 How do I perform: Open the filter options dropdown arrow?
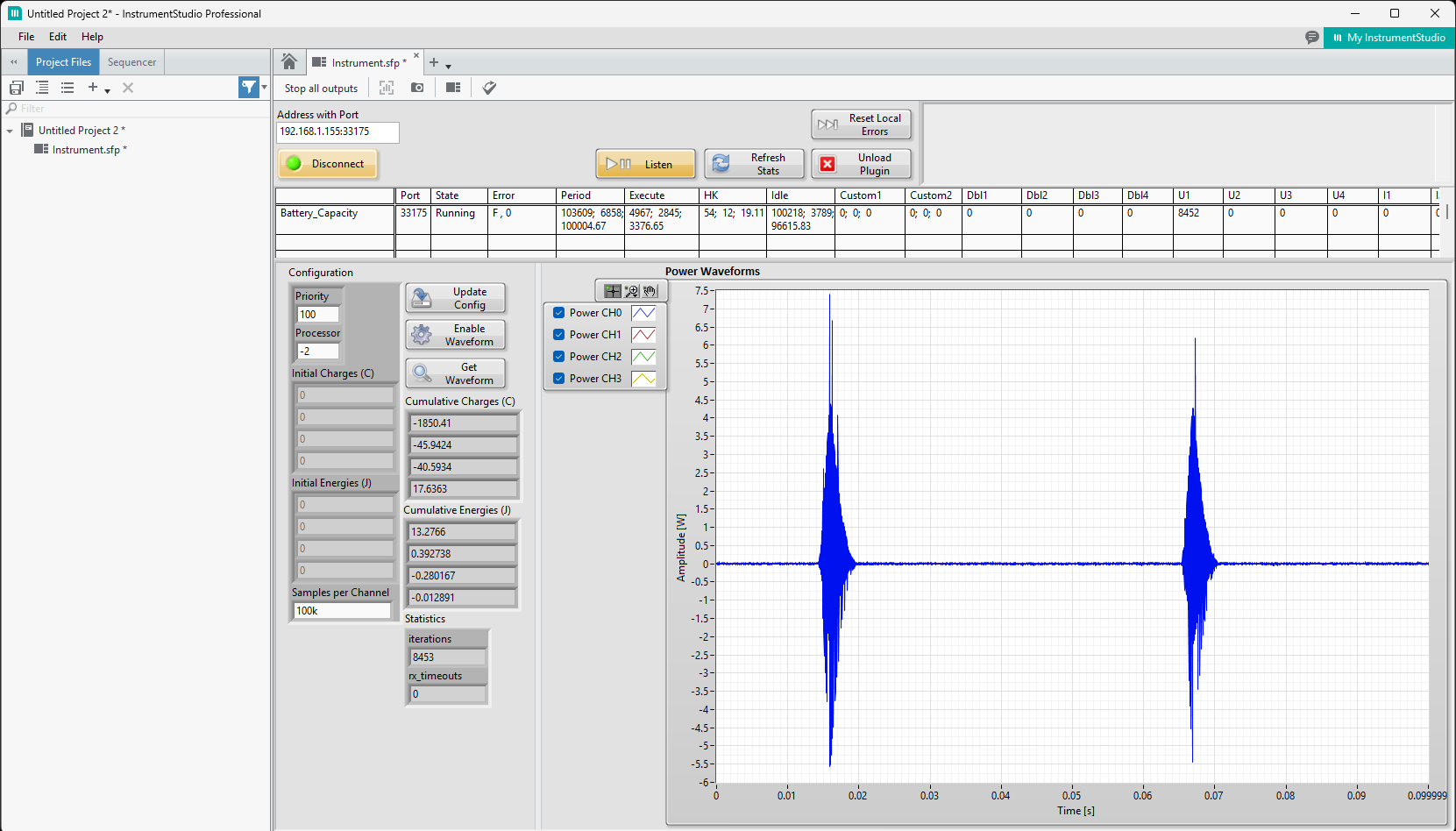click(265, 87)
